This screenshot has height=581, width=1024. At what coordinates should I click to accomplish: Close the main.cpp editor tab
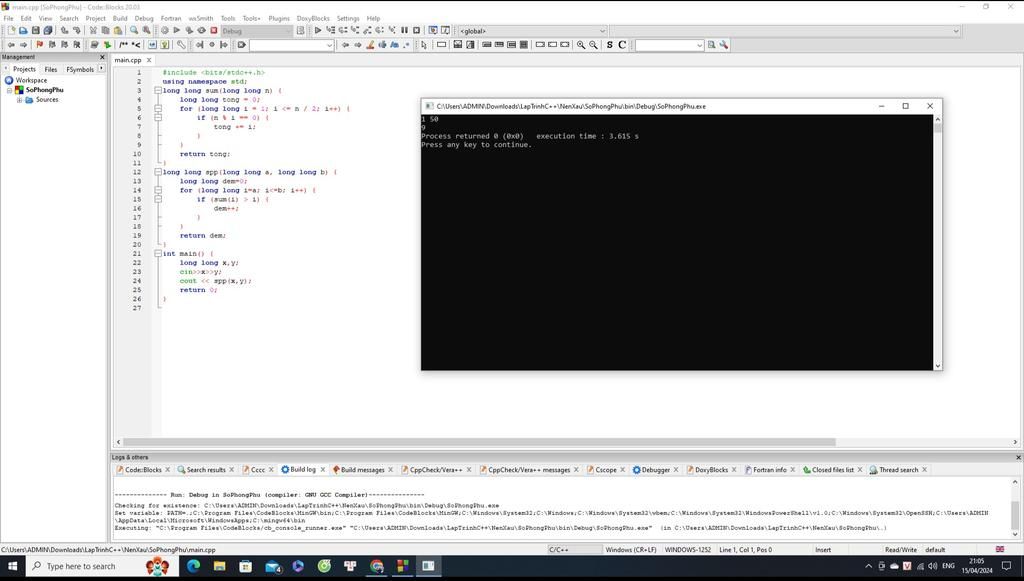149,60
